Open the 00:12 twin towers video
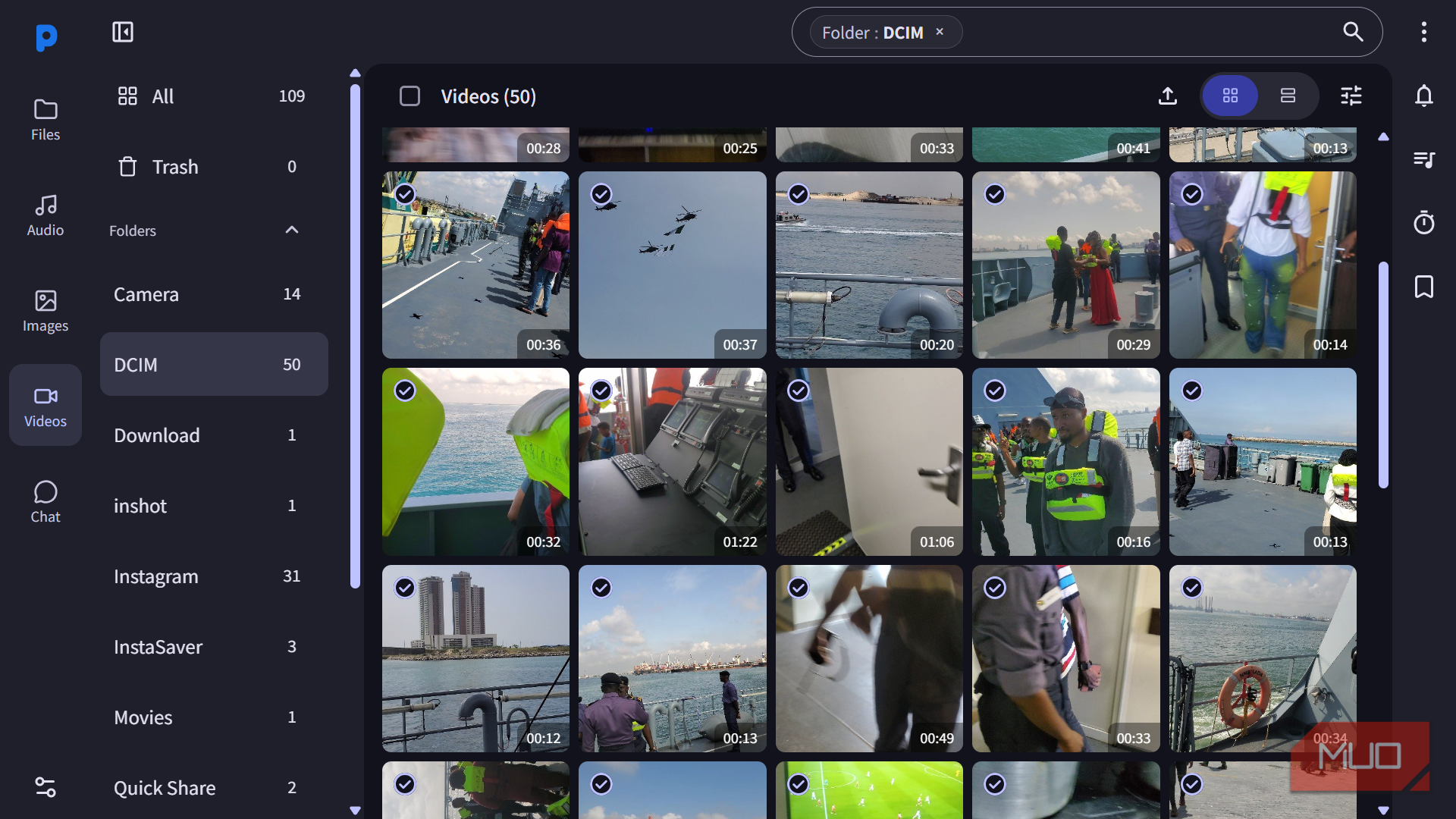Viewport: 1456px width, 819px height. coord(475,658)
